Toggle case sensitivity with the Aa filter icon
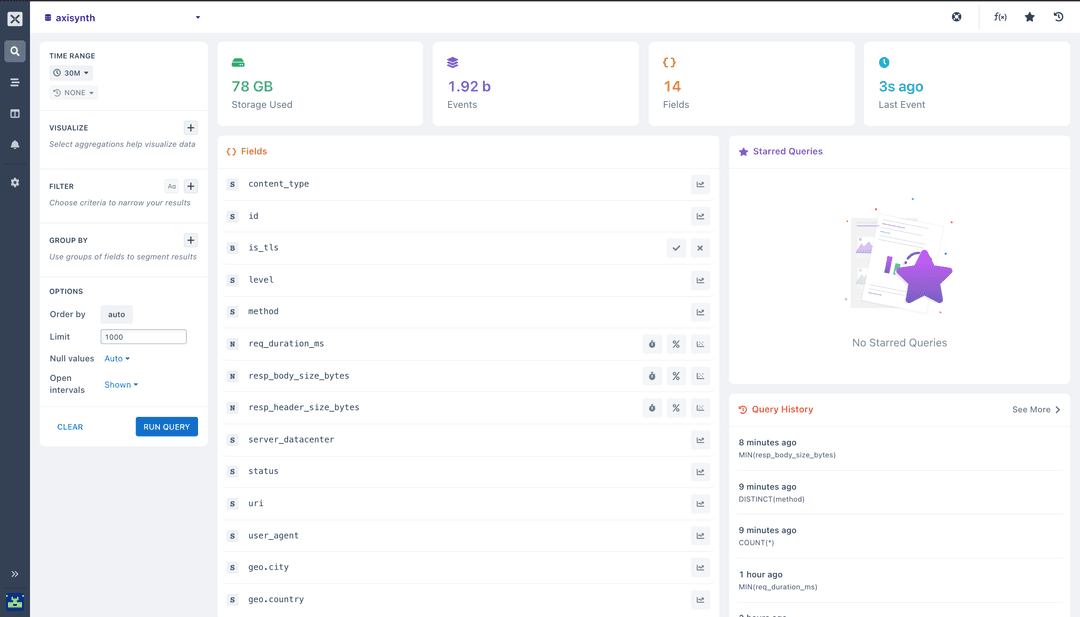 tap(171, 186)
